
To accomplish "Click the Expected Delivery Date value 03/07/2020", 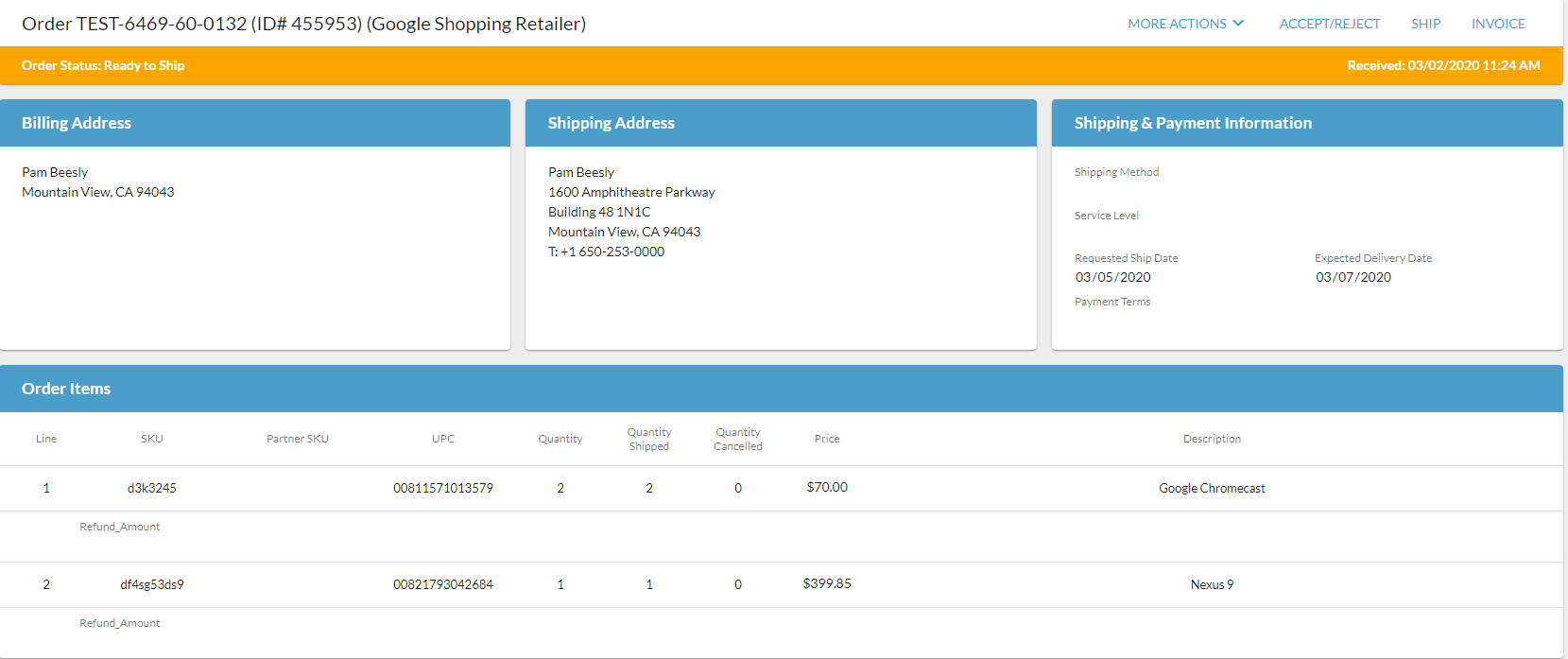I will 1353,277.
